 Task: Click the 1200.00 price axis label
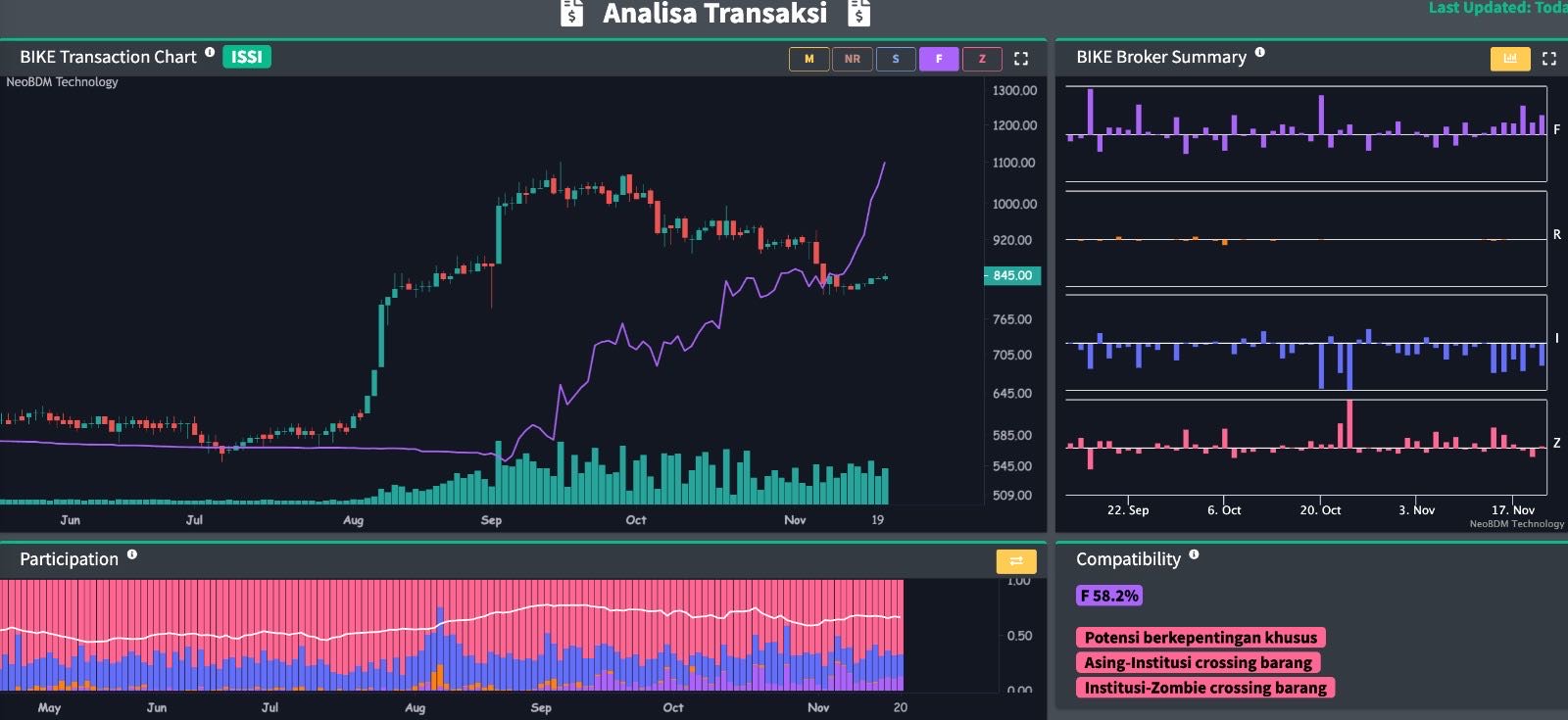coord(1014,125)
